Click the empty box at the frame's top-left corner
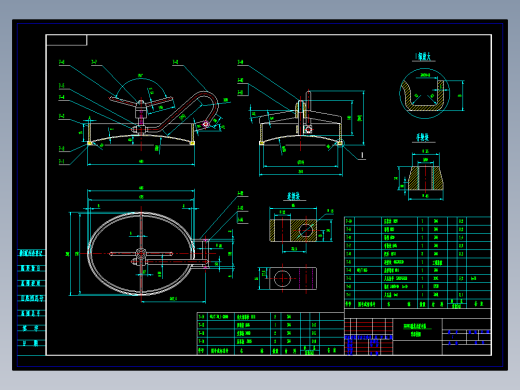The height and width of the screenshot is (390, 520). (x=67, y=40)
